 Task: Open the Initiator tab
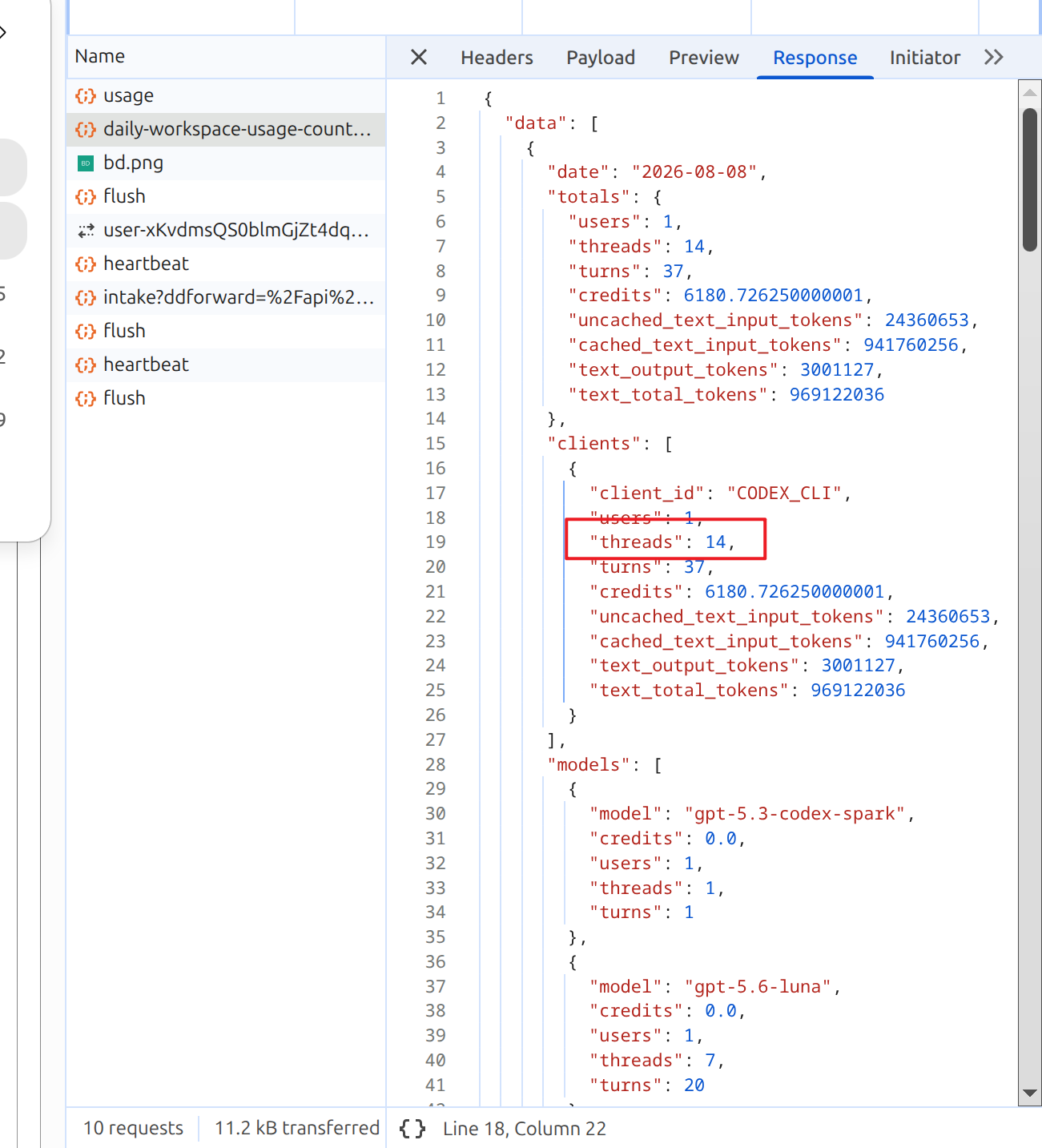click(924, 58)
